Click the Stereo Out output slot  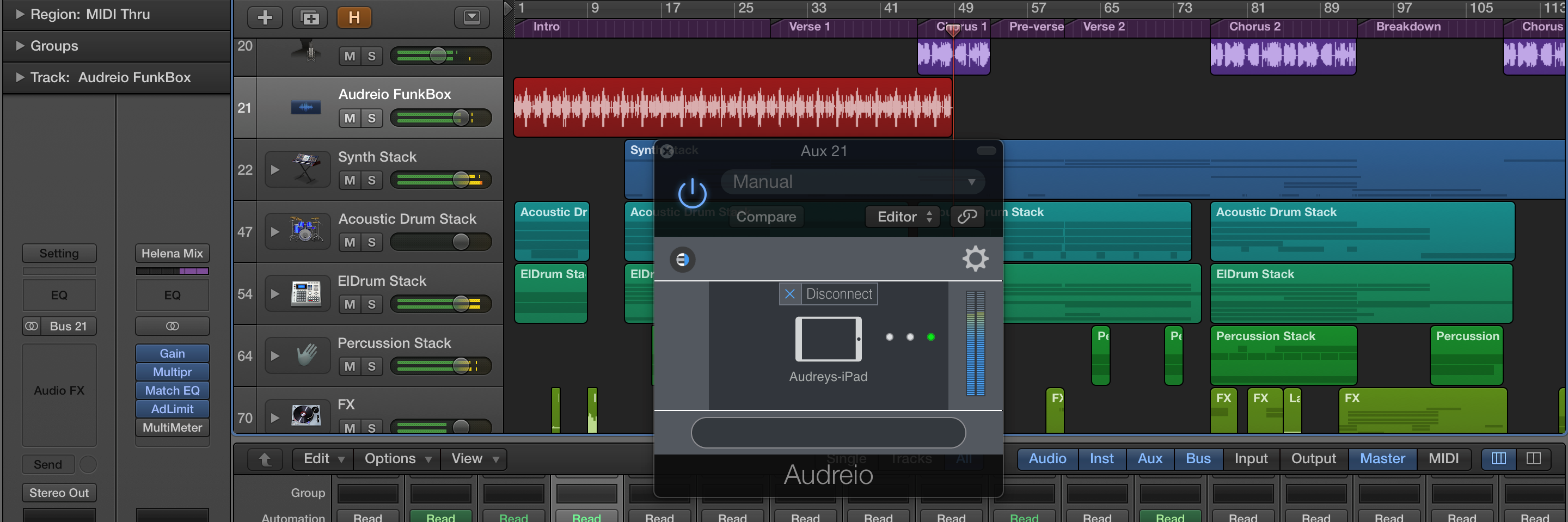click(x=59, y=493)
